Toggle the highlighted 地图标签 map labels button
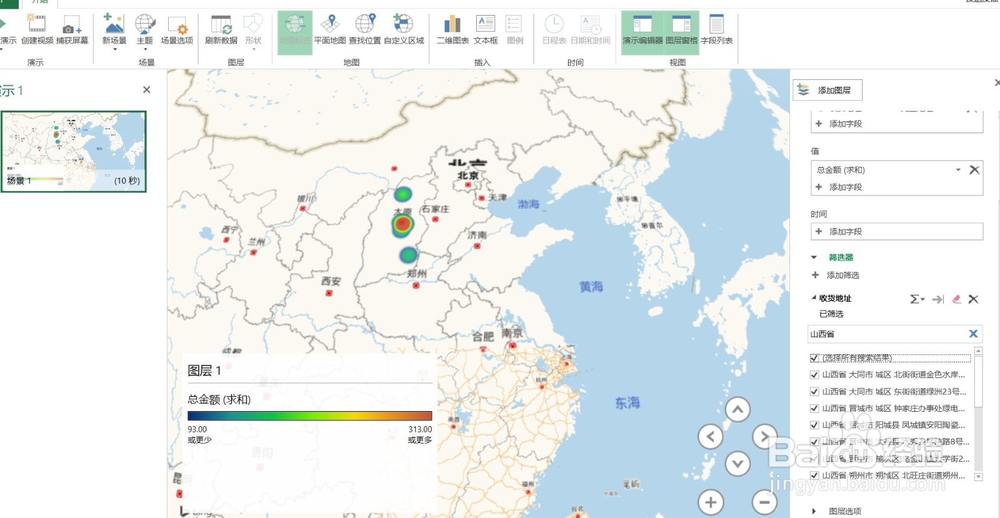Image resolution: width=1000 pixels, height=518 pixels. tap(295, 32)
